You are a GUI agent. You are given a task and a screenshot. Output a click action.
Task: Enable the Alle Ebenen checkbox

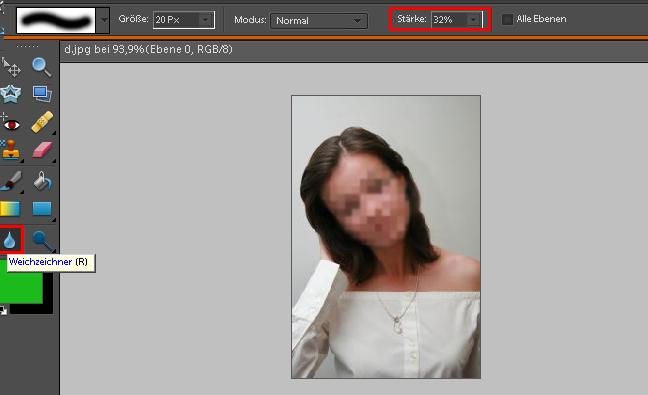point(507,19)
